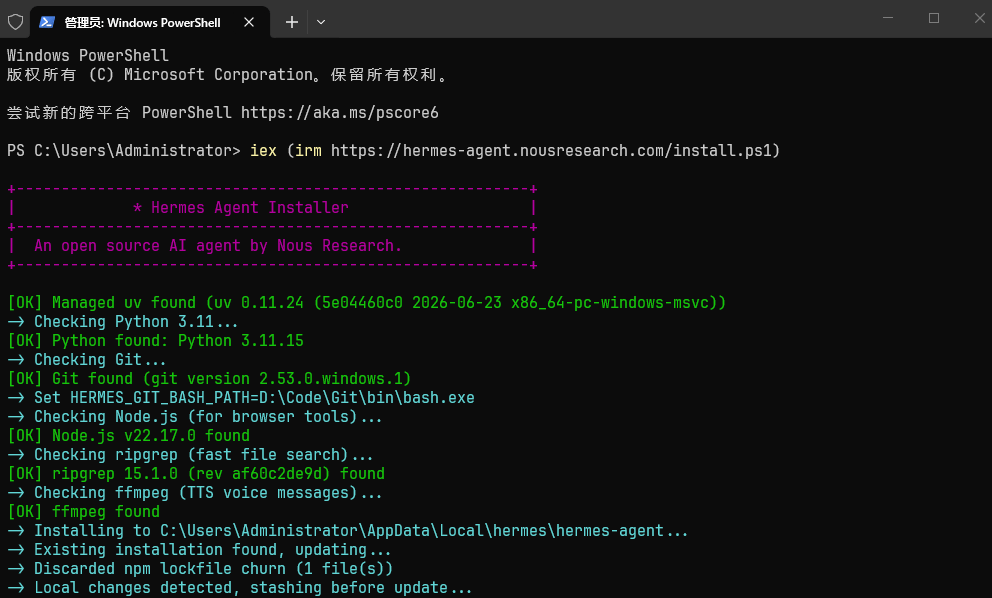Open a new tab with plus button

tap(292, 22)
